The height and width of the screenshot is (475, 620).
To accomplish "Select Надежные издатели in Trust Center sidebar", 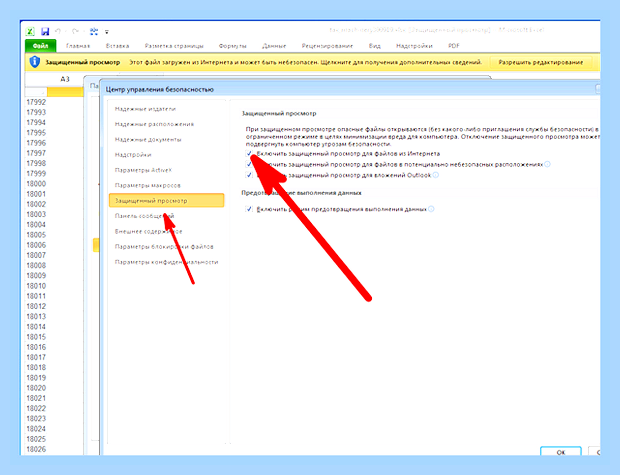I will click(145, 109).
